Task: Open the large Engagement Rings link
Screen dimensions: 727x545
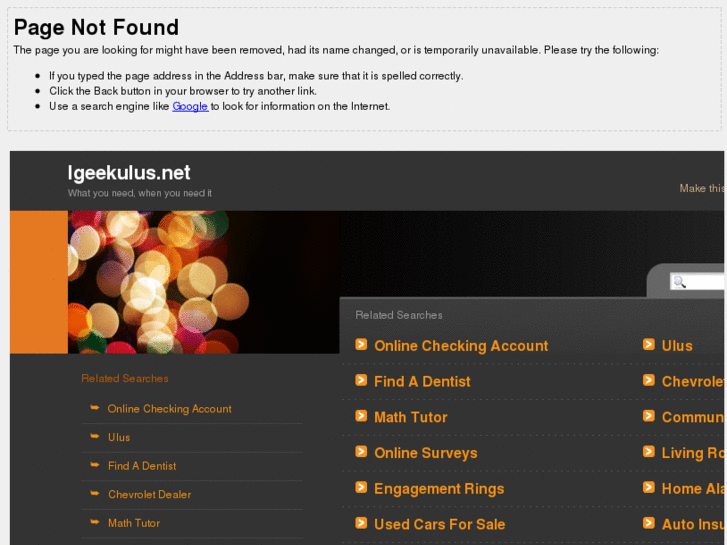Action: coord(439,489)
